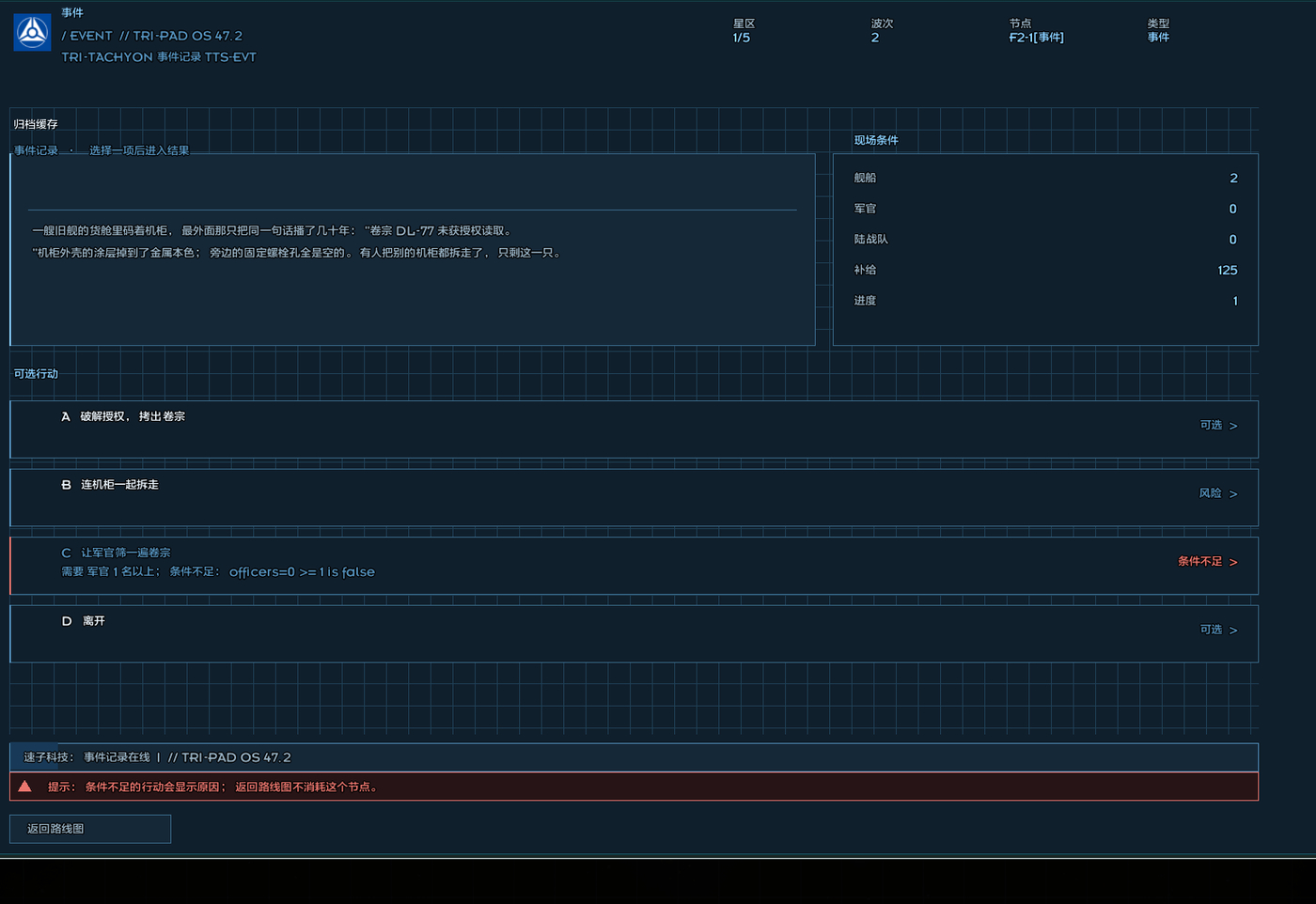
Task: Click the chevron arrow on option A
Action: point(1233,426)
